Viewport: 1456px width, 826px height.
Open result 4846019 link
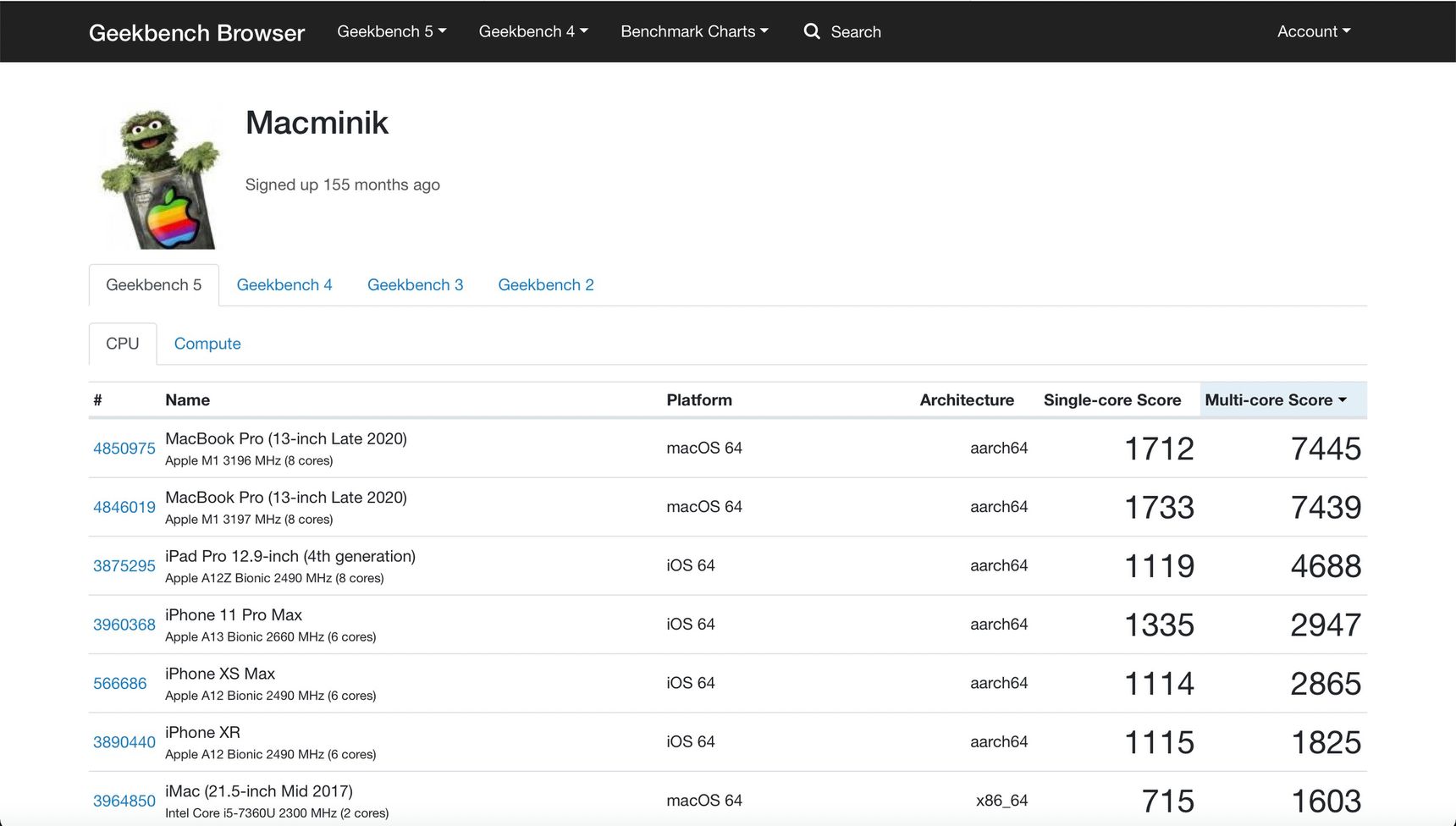pyautogui.click(x=124, y=507)
